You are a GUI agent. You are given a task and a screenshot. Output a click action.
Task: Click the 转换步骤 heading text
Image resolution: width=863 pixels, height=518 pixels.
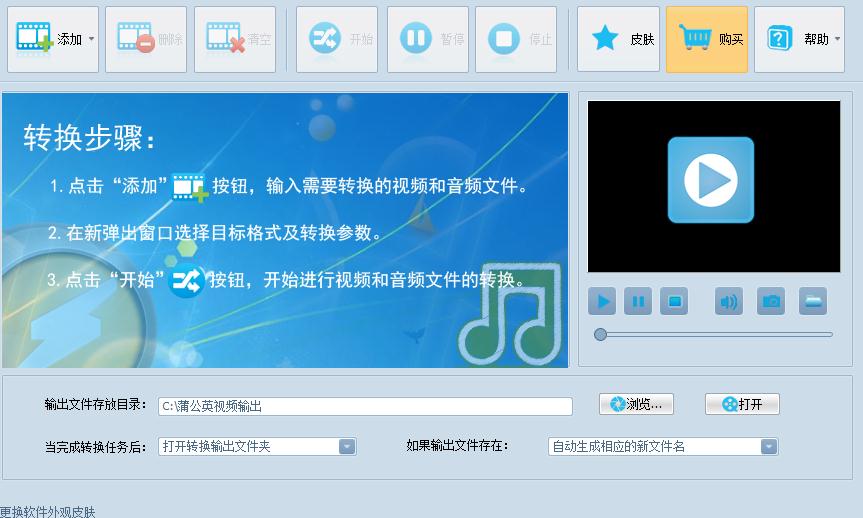pos(89,137)
